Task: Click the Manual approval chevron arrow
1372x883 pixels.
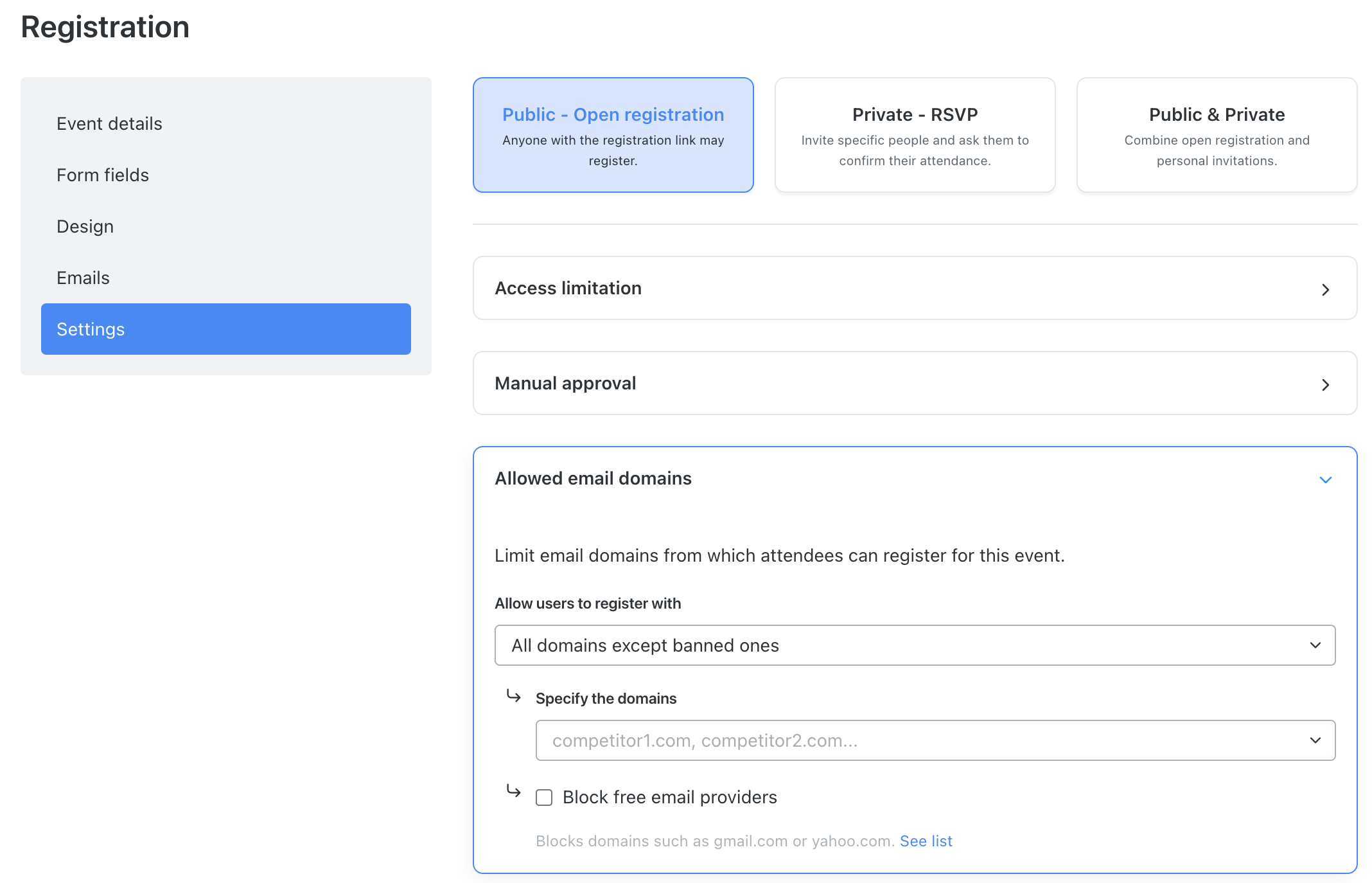Action: click(x=1325, y=385)
